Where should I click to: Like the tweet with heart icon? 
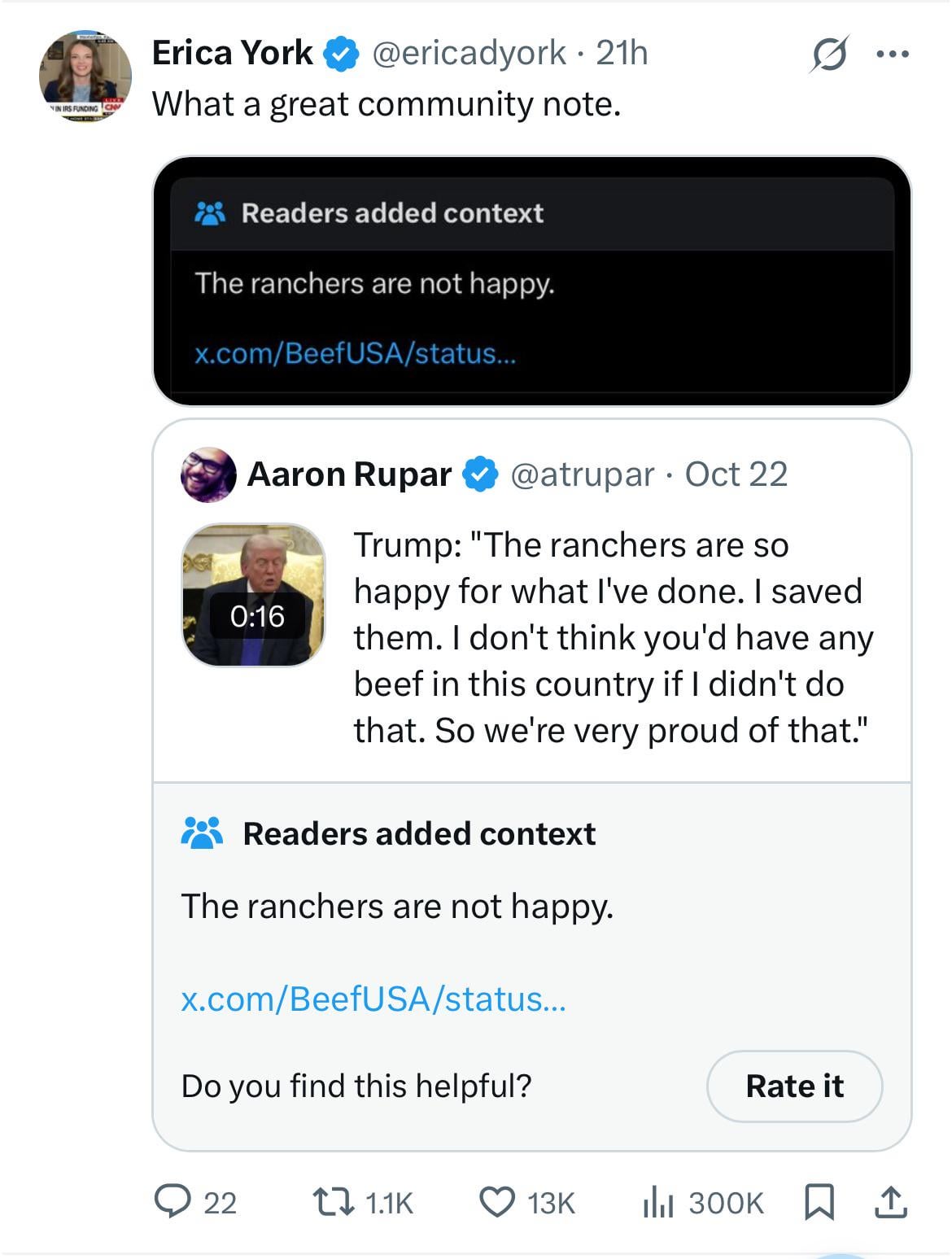point(497,1201)
